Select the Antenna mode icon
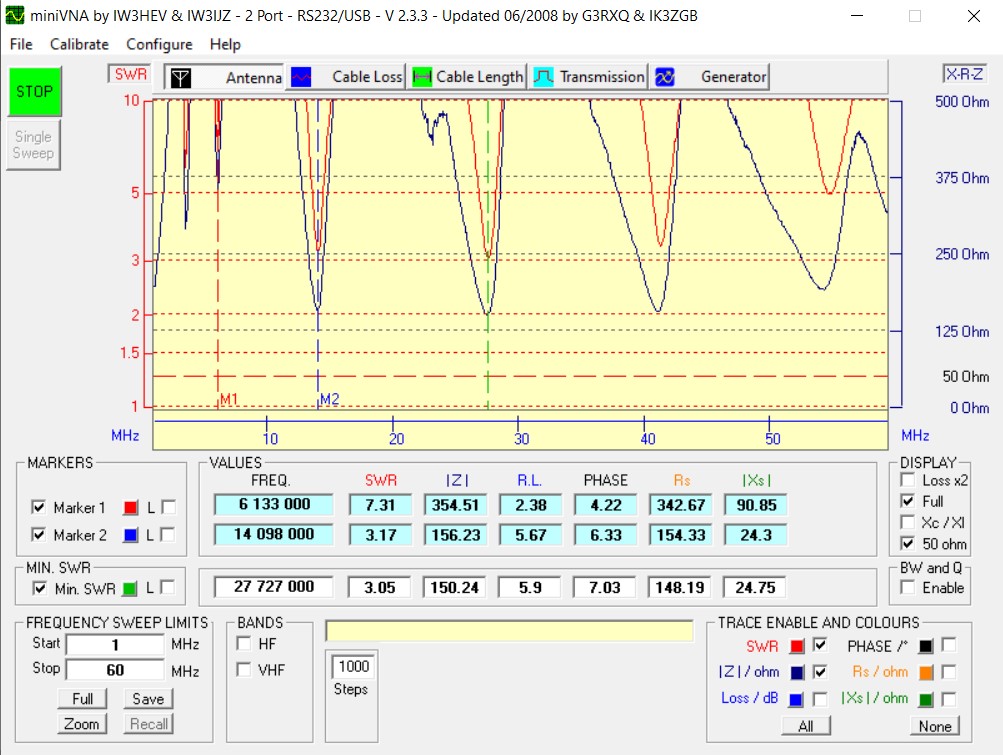The image size is (1003, 755). [x=180, y=77]
